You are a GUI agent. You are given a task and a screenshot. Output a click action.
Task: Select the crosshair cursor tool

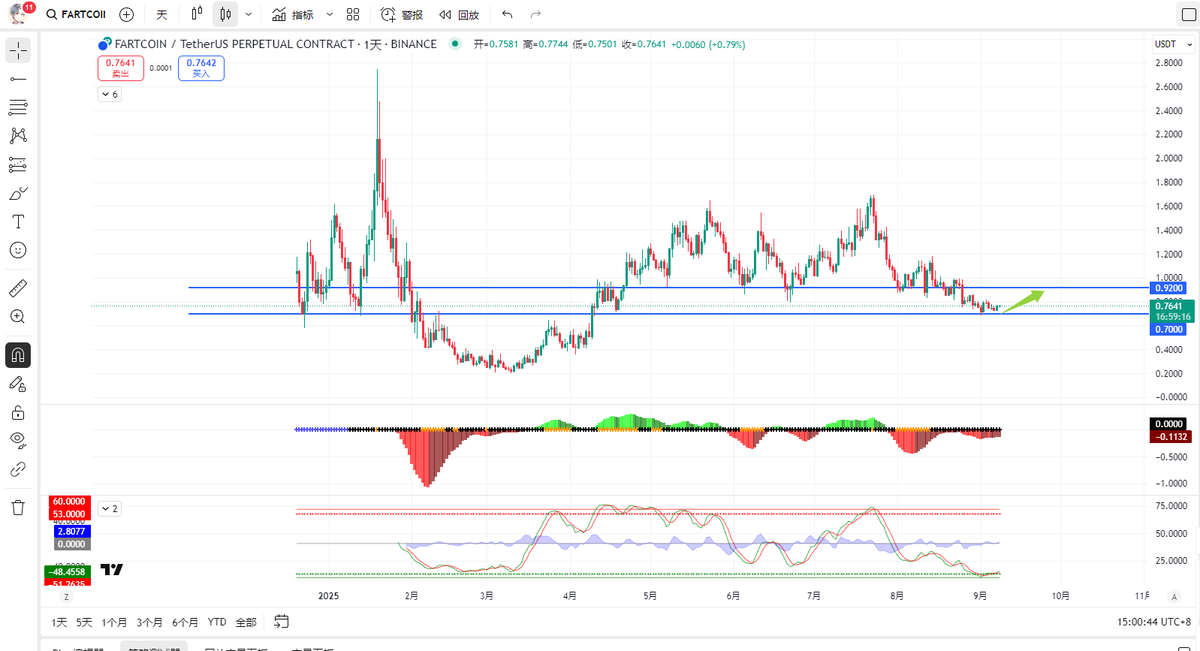[18, 50]
